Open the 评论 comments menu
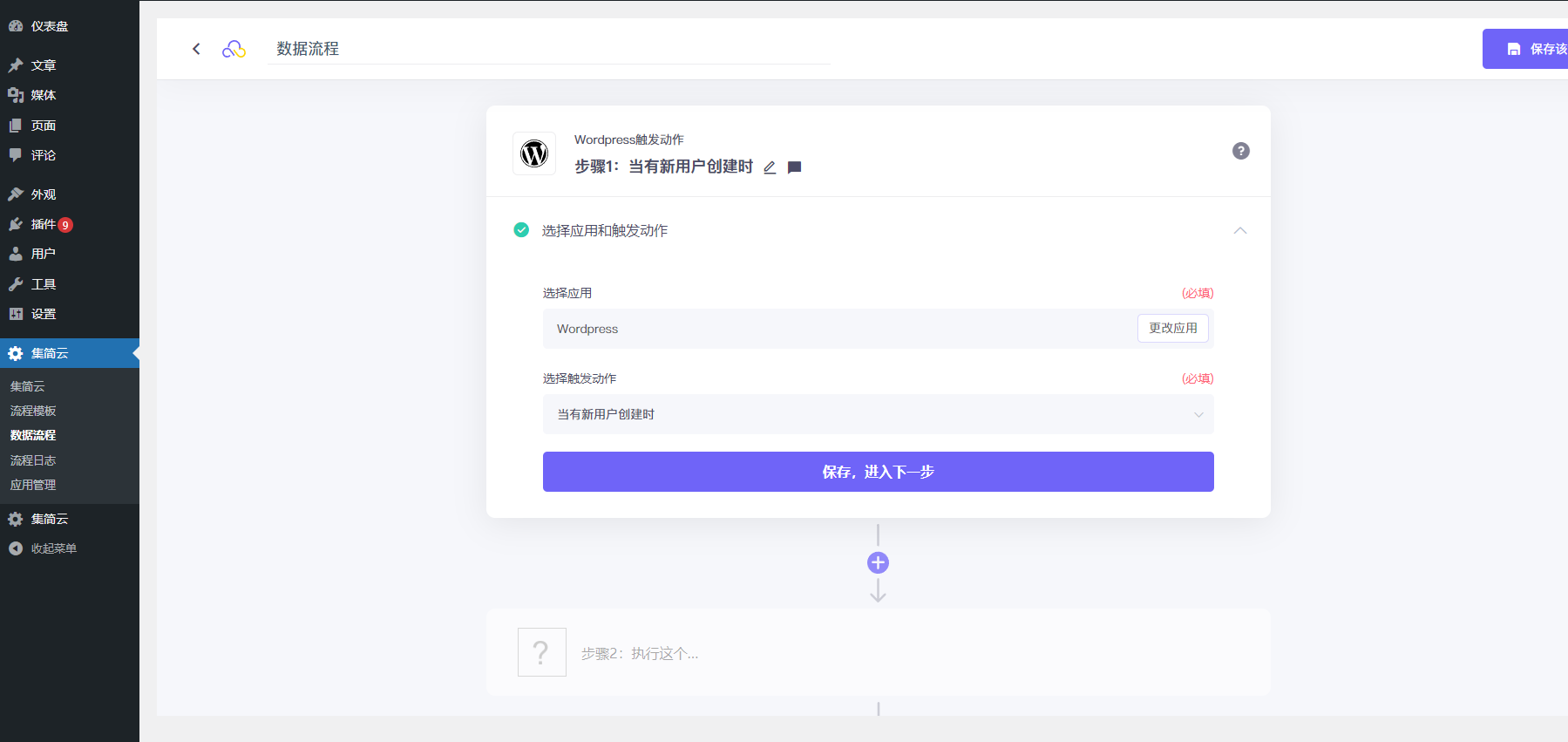Screen dimensions: 1568x742 (x=70, y=155)
